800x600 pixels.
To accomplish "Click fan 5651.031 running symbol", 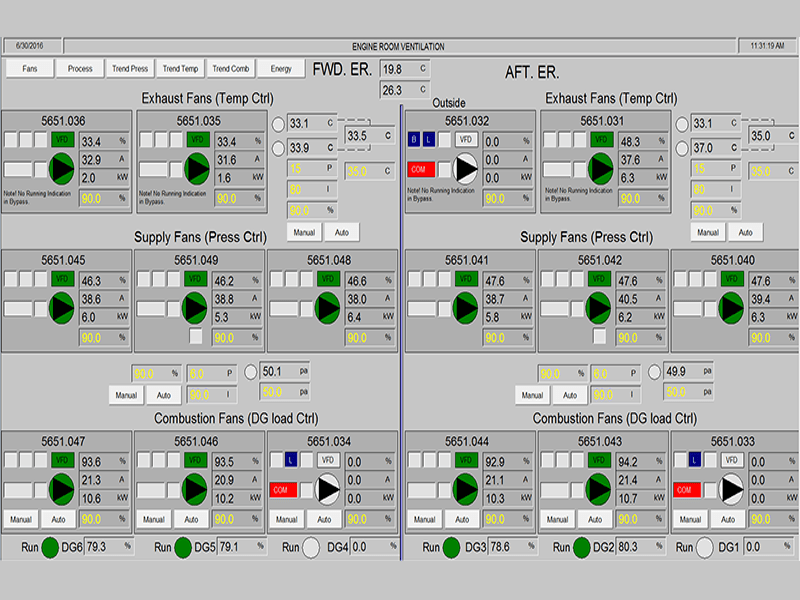I will [x=601, y=169].
